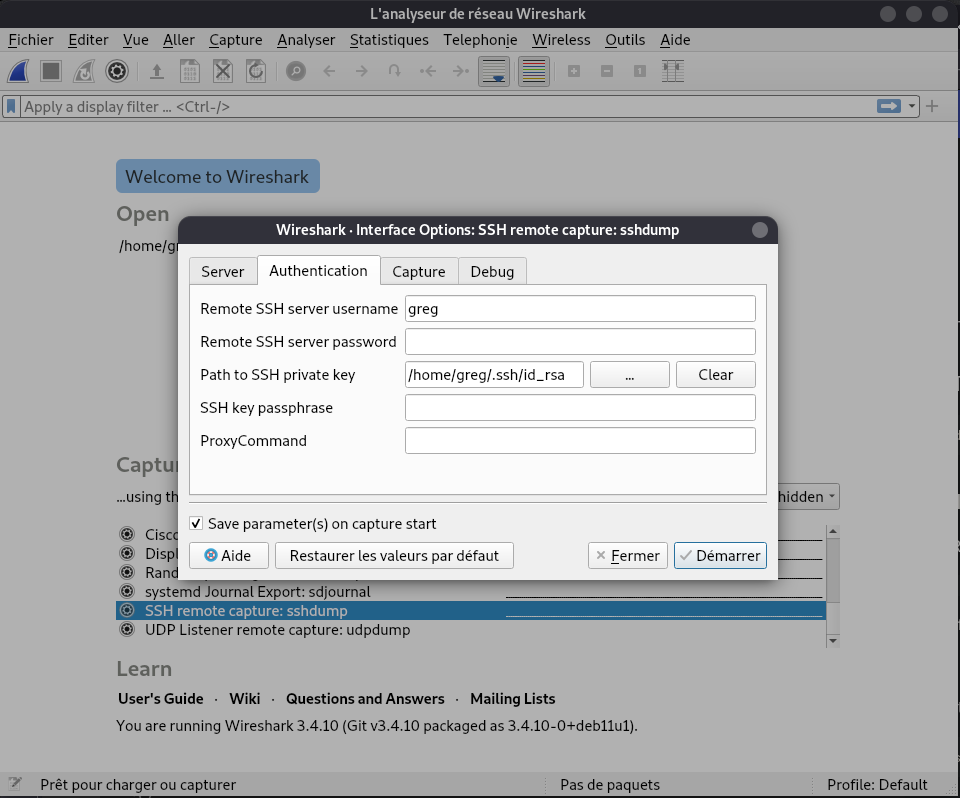Browse for private key with ... button
The width and height of the screenshot is (960, 798).
(x=629, y=375)
